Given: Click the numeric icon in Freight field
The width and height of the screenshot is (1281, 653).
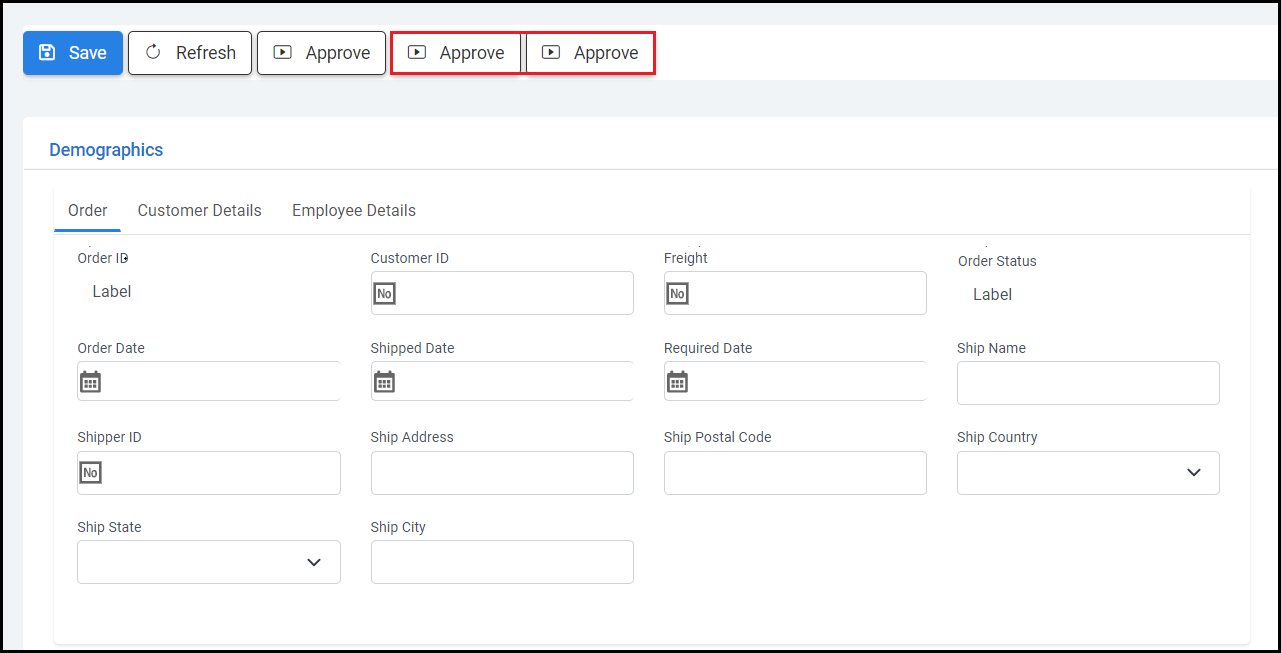Looking at the screenshot, I should 677,293.
